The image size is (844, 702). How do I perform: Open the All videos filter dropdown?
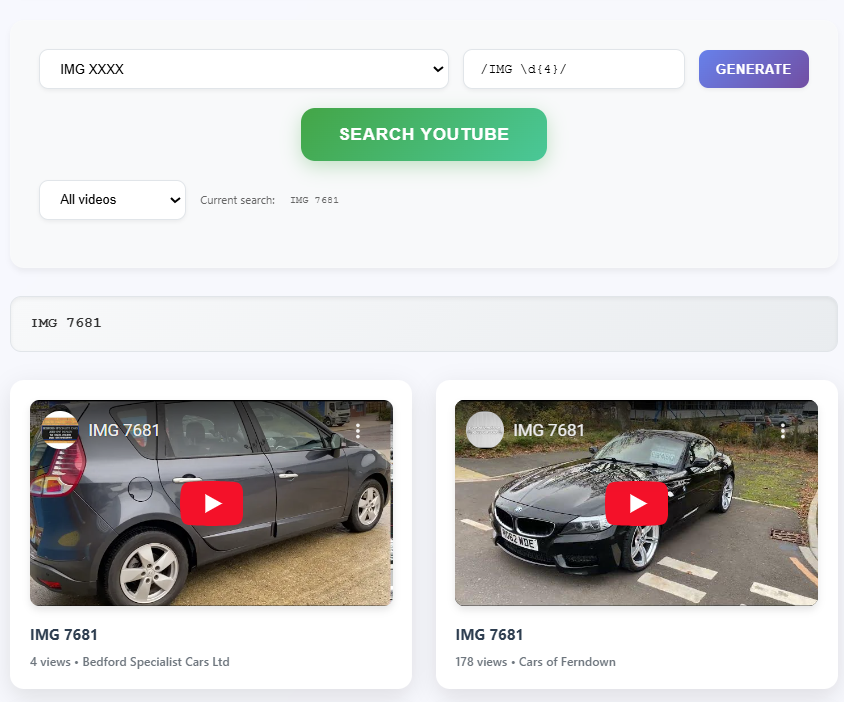[x=112, y=200]
